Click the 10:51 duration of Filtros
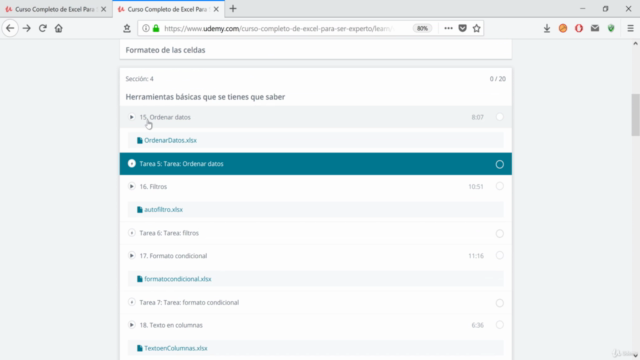This screenshot has height=360, width=640. (x=476, y=187)
